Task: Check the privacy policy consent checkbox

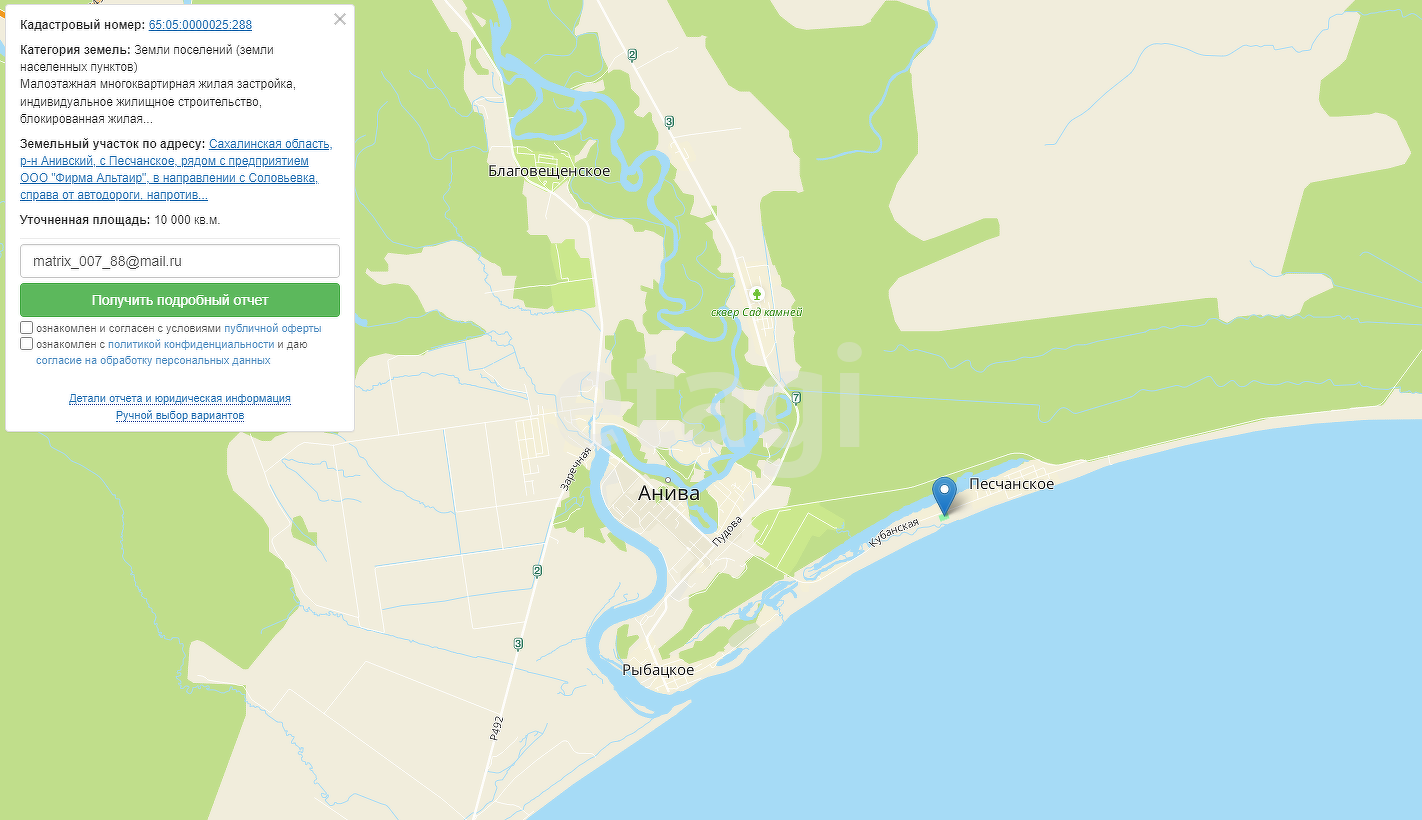Action: (27, 344)
